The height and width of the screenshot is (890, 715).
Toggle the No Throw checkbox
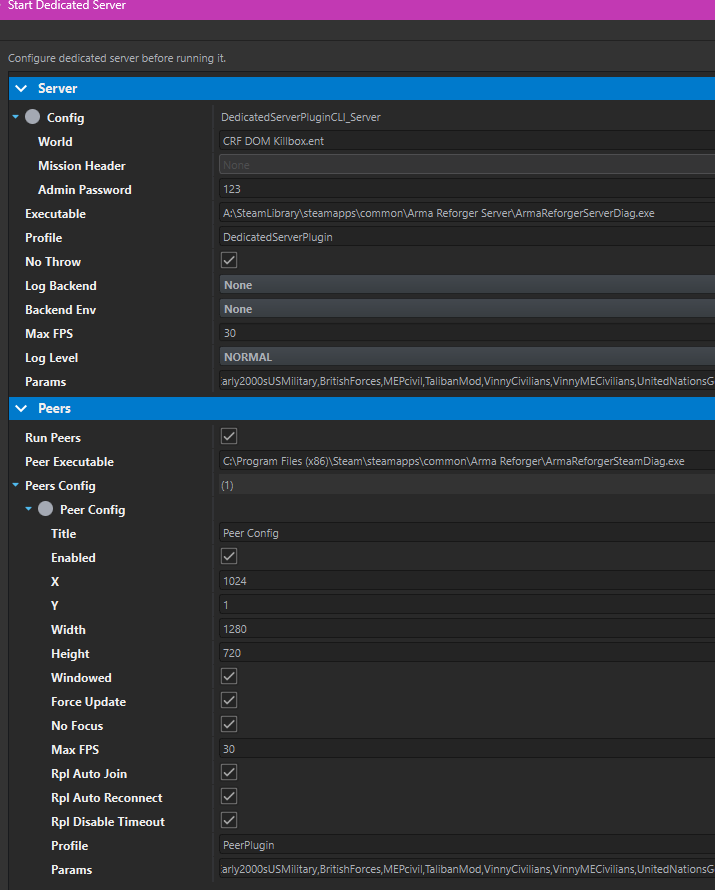coord(229,261)
